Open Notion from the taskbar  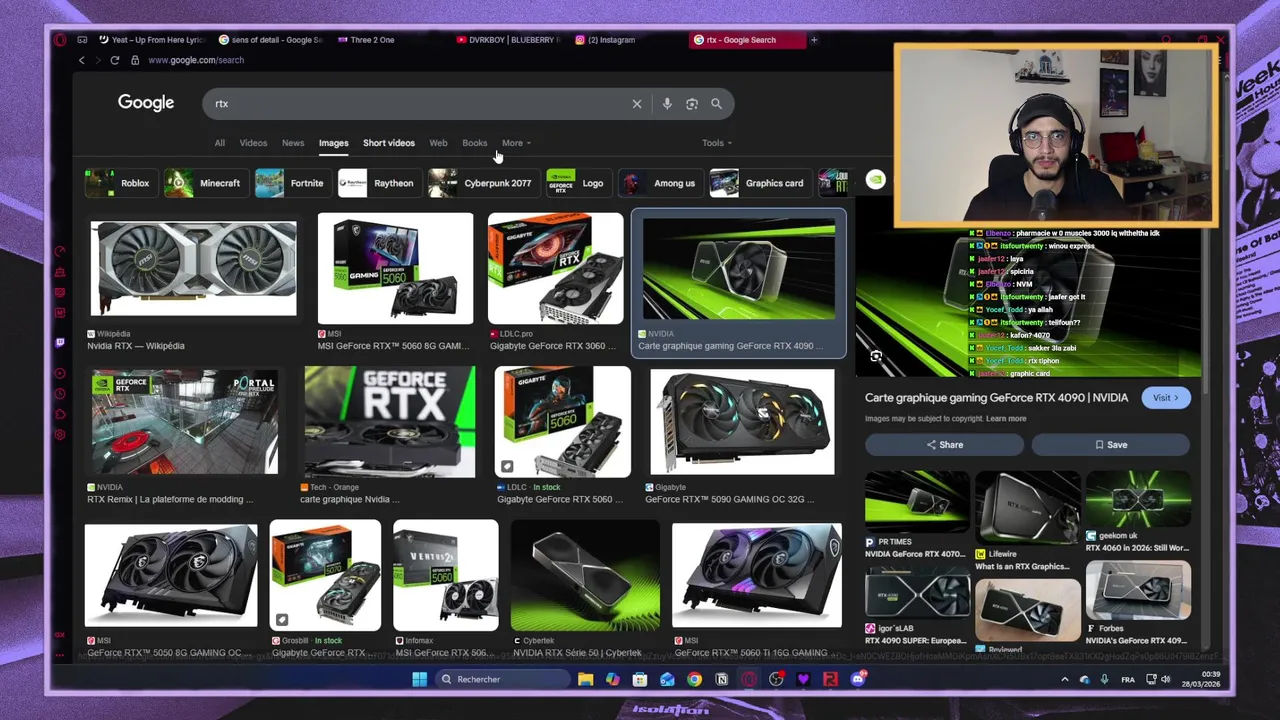pos(721,680)
